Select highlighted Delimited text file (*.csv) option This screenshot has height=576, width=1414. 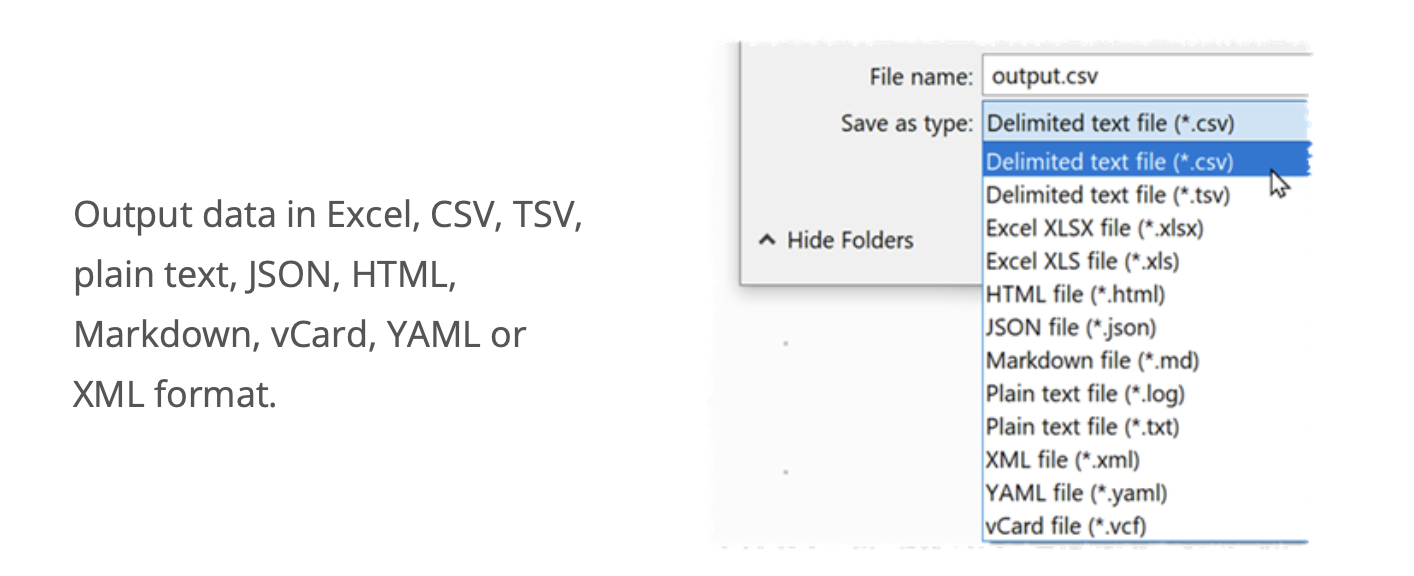1110,162
